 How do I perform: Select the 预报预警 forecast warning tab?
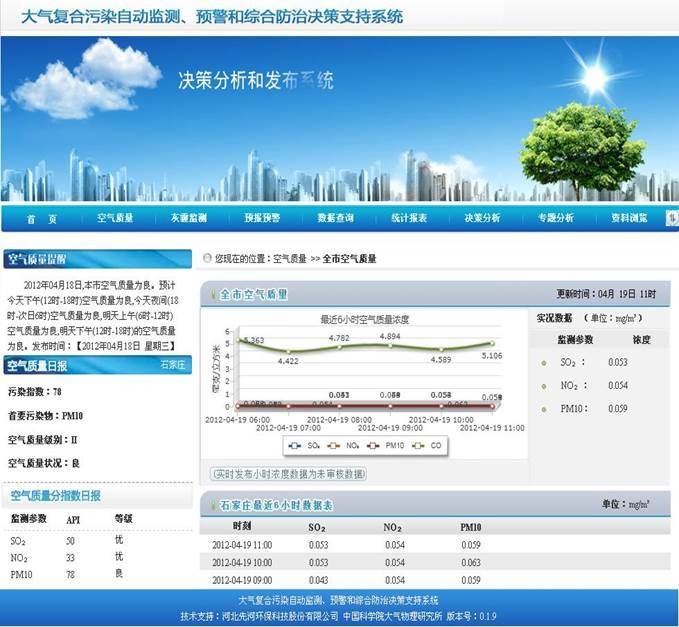point(262,218)
